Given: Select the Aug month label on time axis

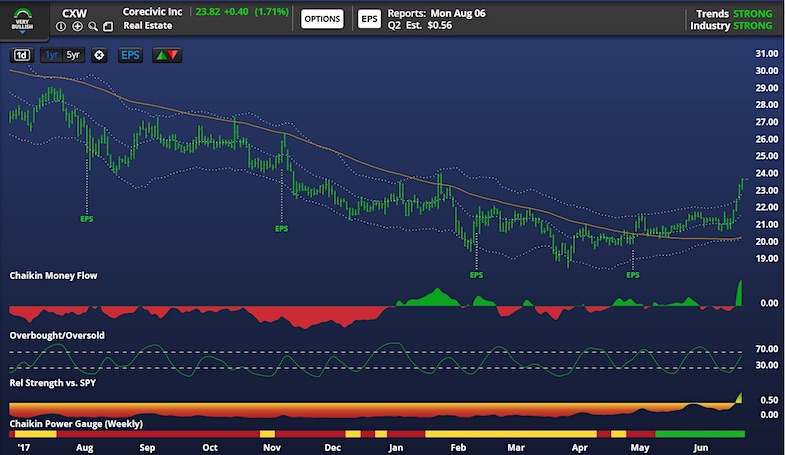Looking at the screenshot, I should (x=85, y=447).
